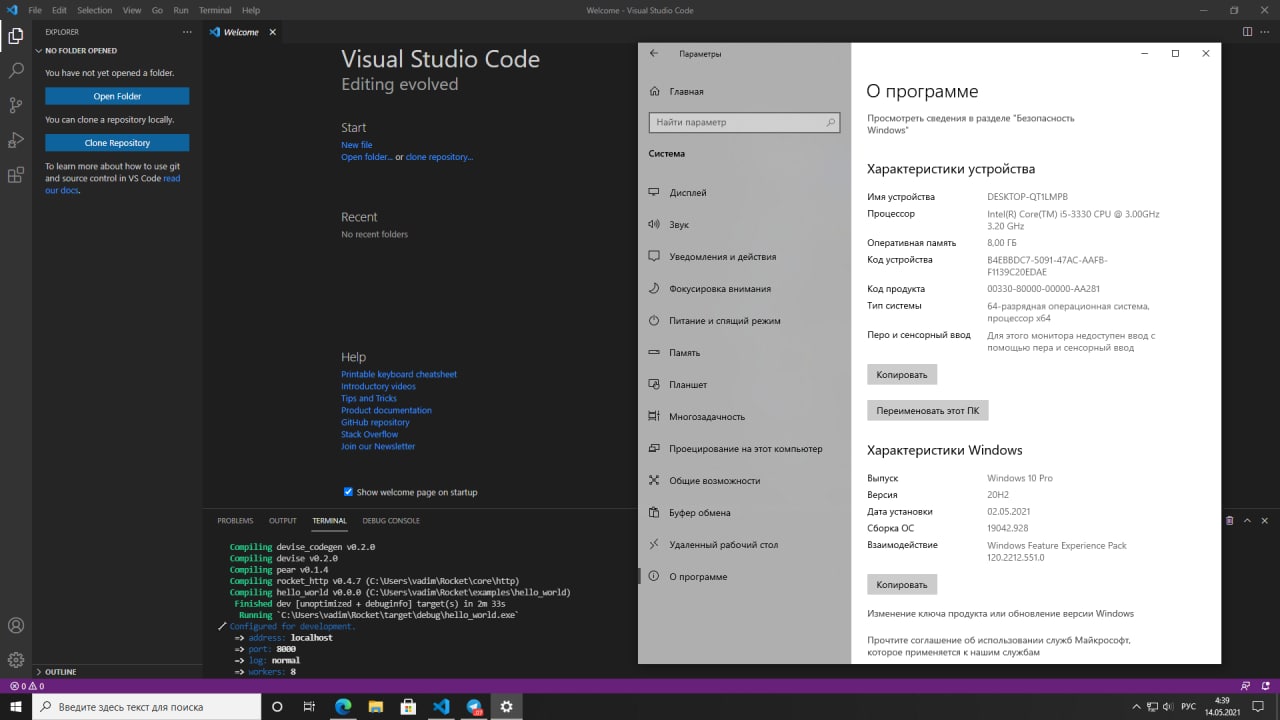This screenshot has width=1280, height=720.
Task: Open the Stack Overflow help link
Action: (x=369, y=434)
